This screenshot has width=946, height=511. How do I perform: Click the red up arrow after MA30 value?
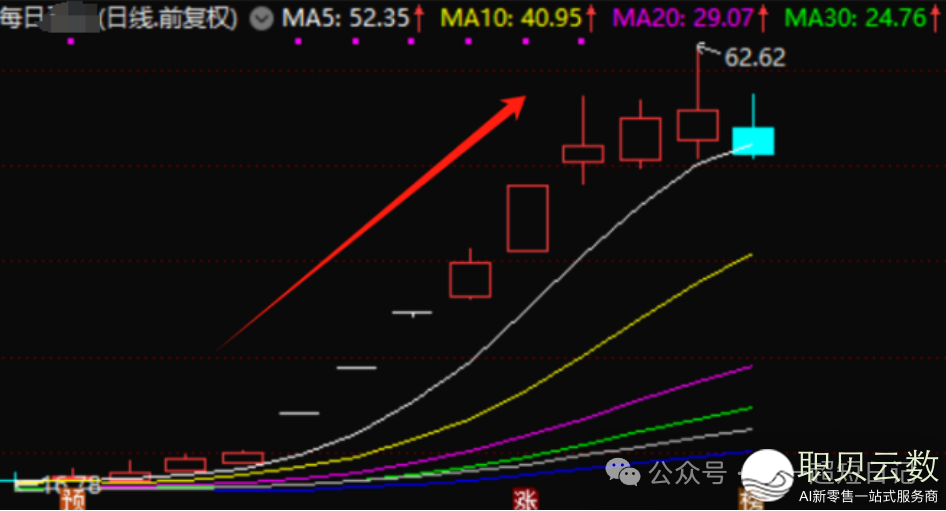[937, 18]
